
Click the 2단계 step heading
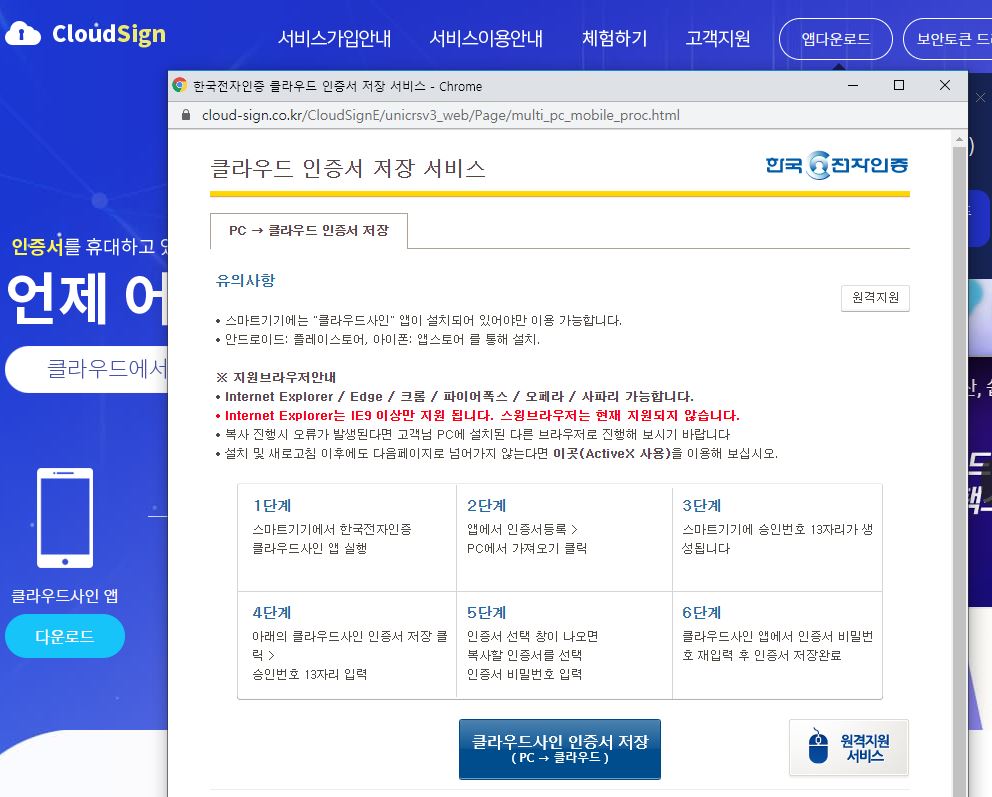click(487, 505)
